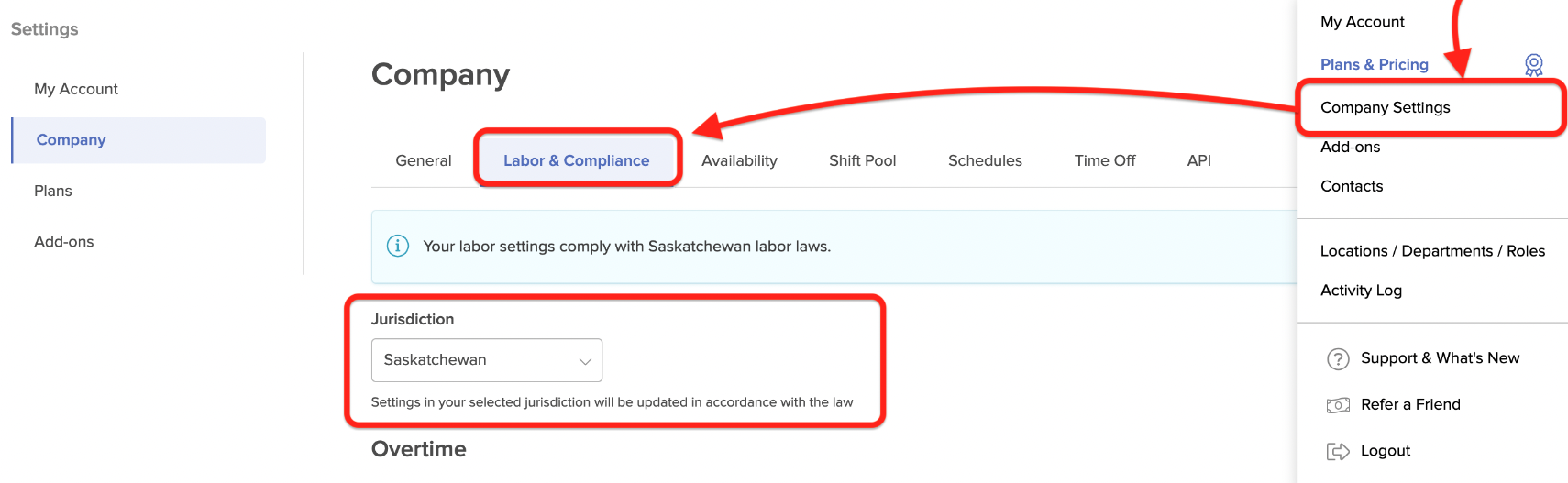Select My Account in the Settings sidebar
The height and width of the screenshot is (483, 1568).
[x=76, y=89]
